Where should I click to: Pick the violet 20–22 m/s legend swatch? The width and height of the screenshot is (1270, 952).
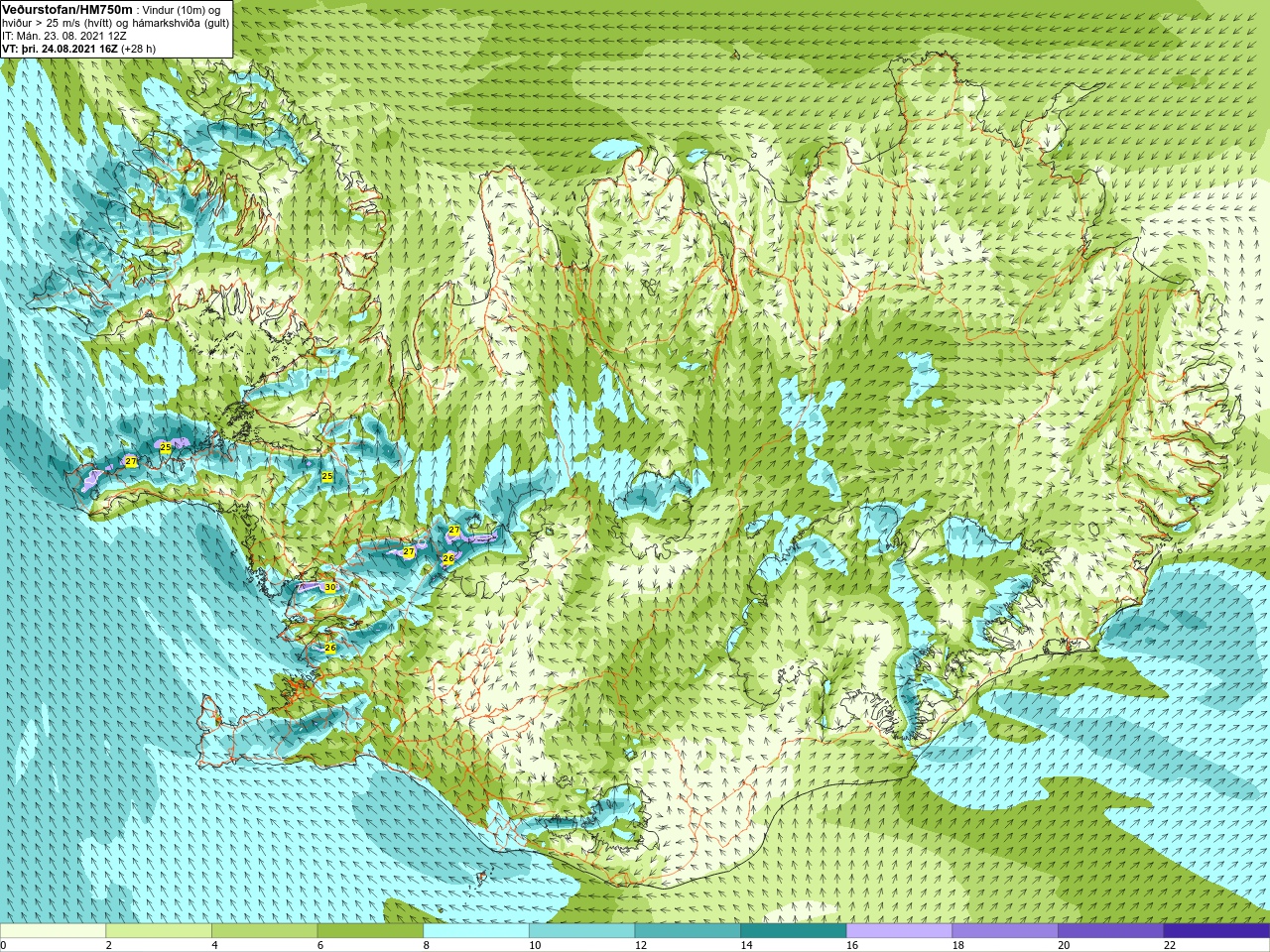[1111, 931]
